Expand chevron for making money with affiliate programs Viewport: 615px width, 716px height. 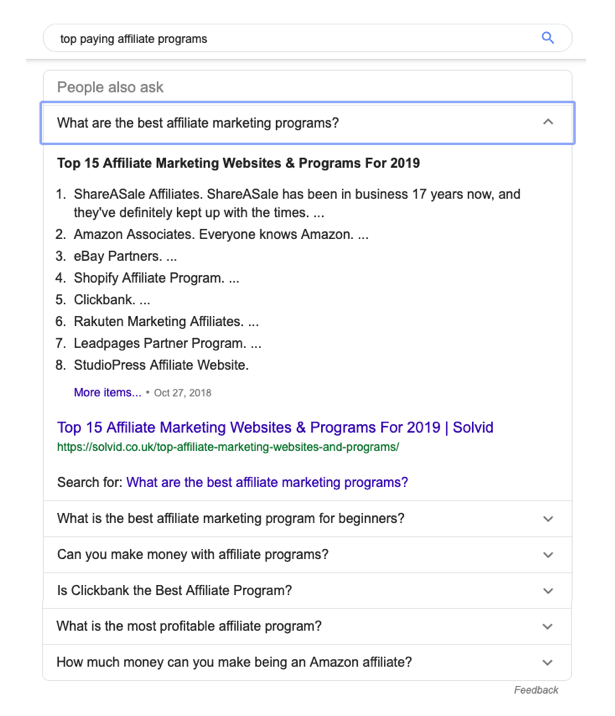tap(547, 555)
